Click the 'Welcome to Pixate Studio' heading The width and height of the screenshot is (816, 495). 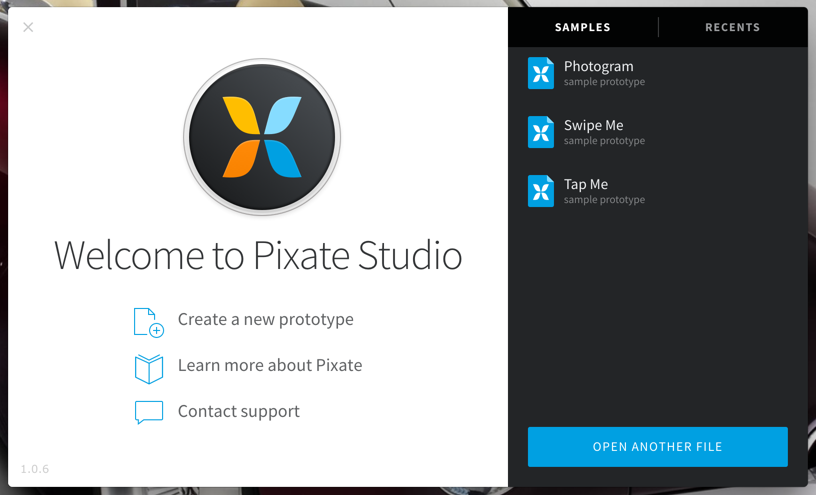coord(258,255)
